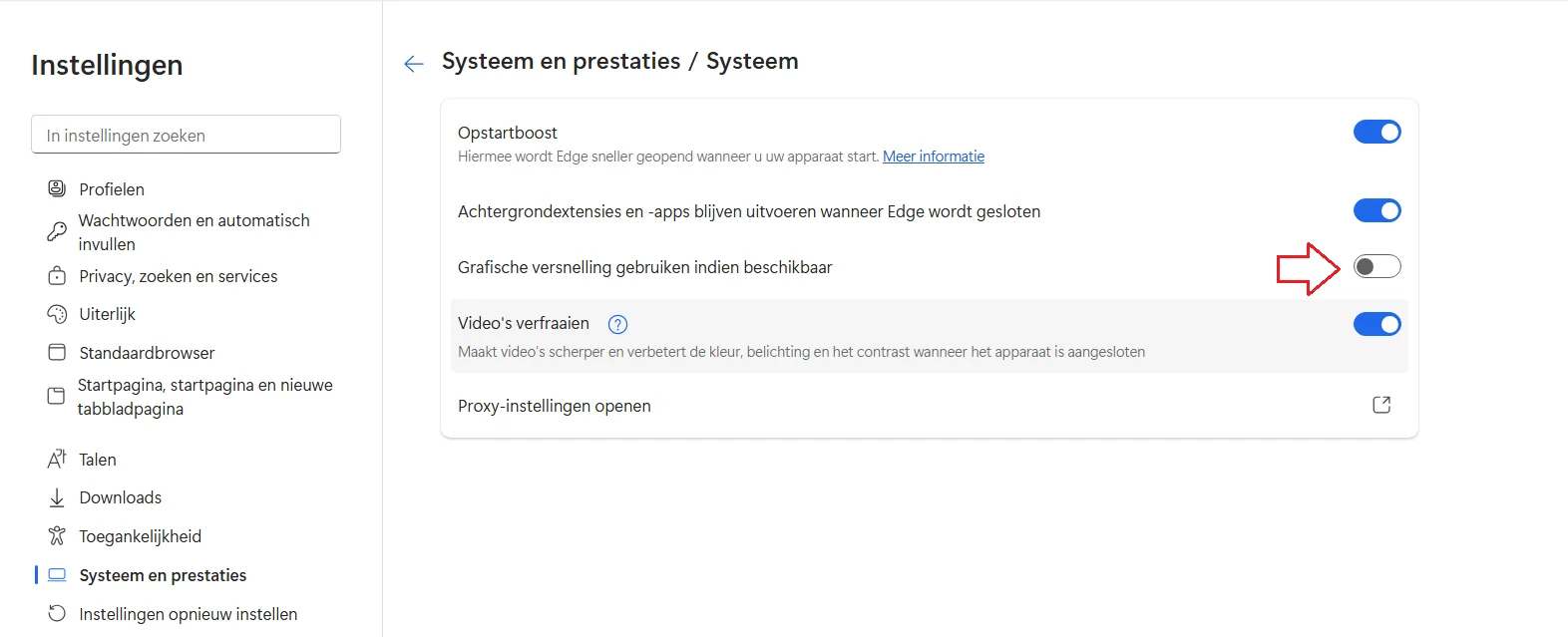The image size is (1568, 637).
Task: Click the external link icon for Proxy-instellingen
Action: [x=1381, y=405]
